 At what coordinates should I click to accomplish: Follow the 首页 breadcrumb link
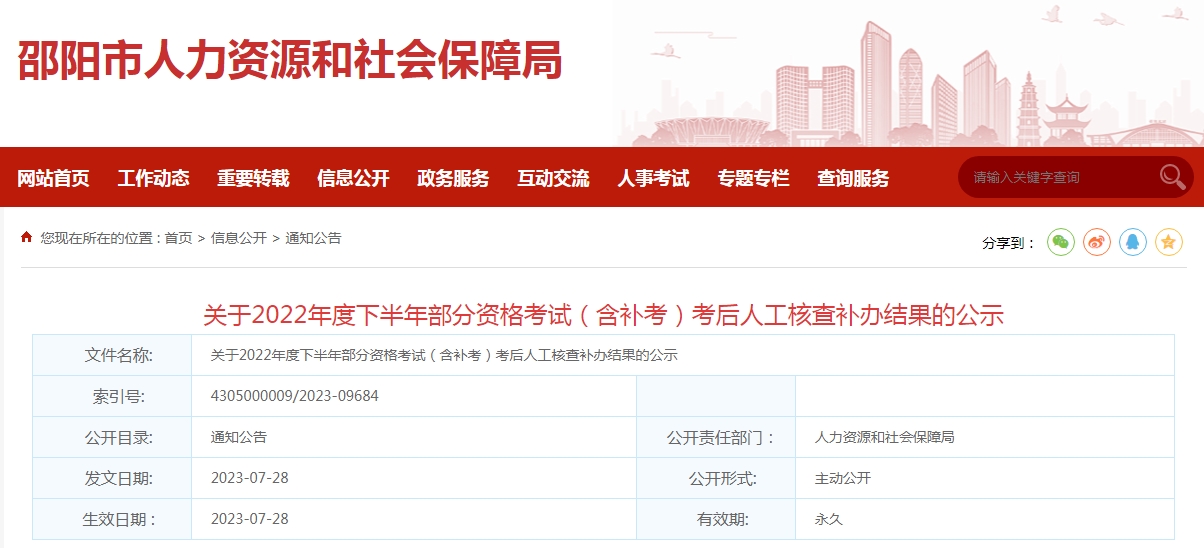(x=179, y=238)
